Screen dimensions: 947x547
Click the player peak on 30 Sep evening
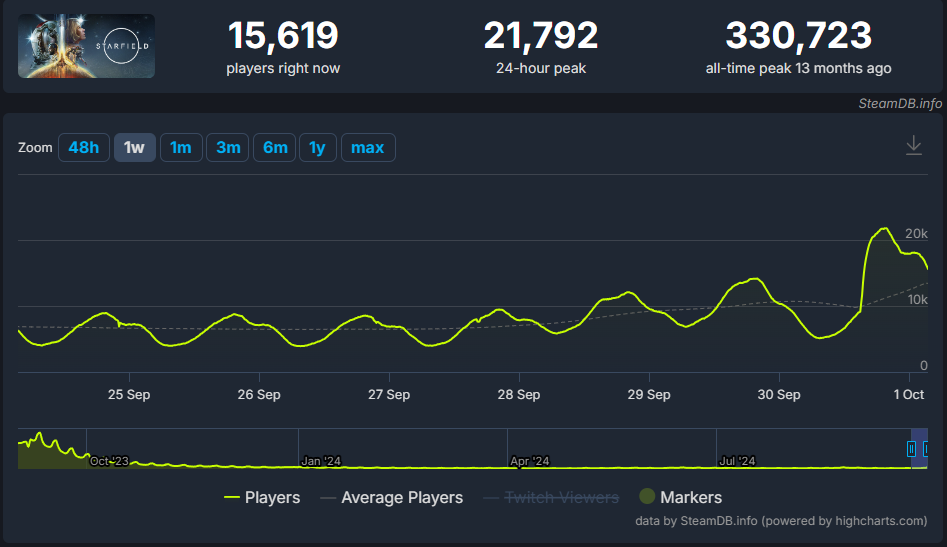[885, 228]
